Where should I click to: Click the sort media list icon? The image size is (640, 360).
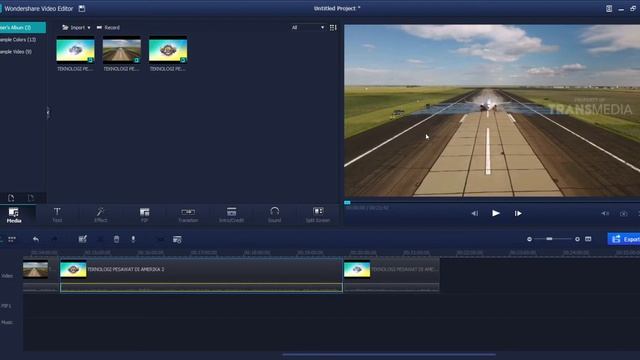(x=333, y=27)
